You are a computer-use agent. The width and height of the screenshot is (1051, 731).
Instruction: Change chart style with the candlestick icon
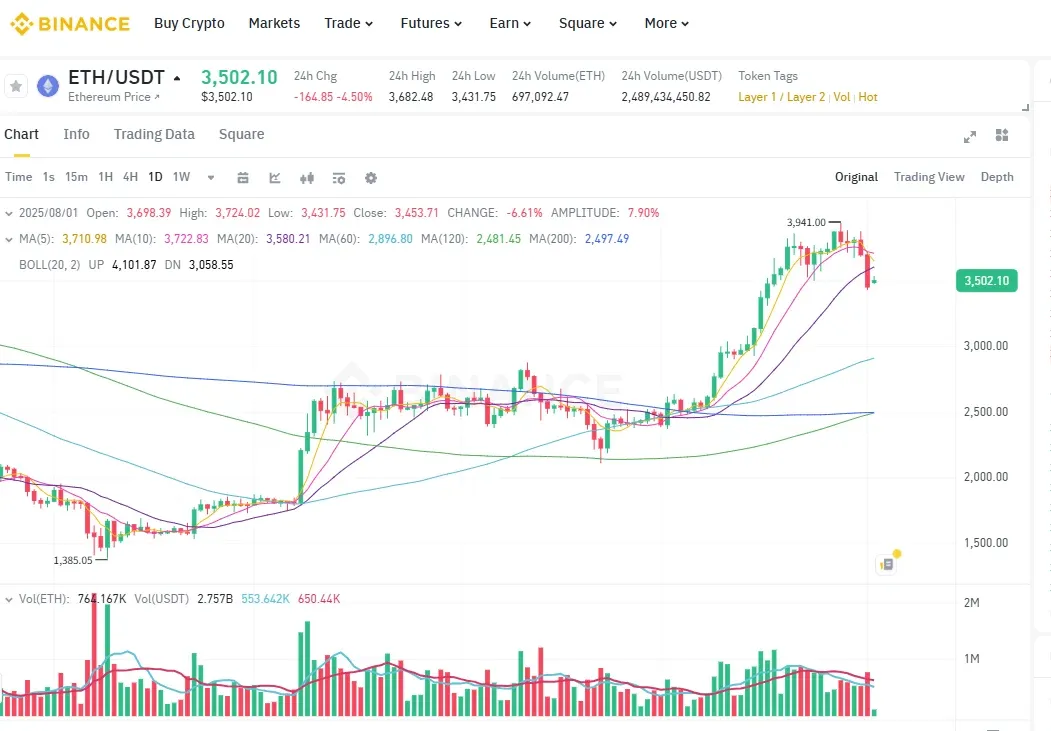point(307,178)
